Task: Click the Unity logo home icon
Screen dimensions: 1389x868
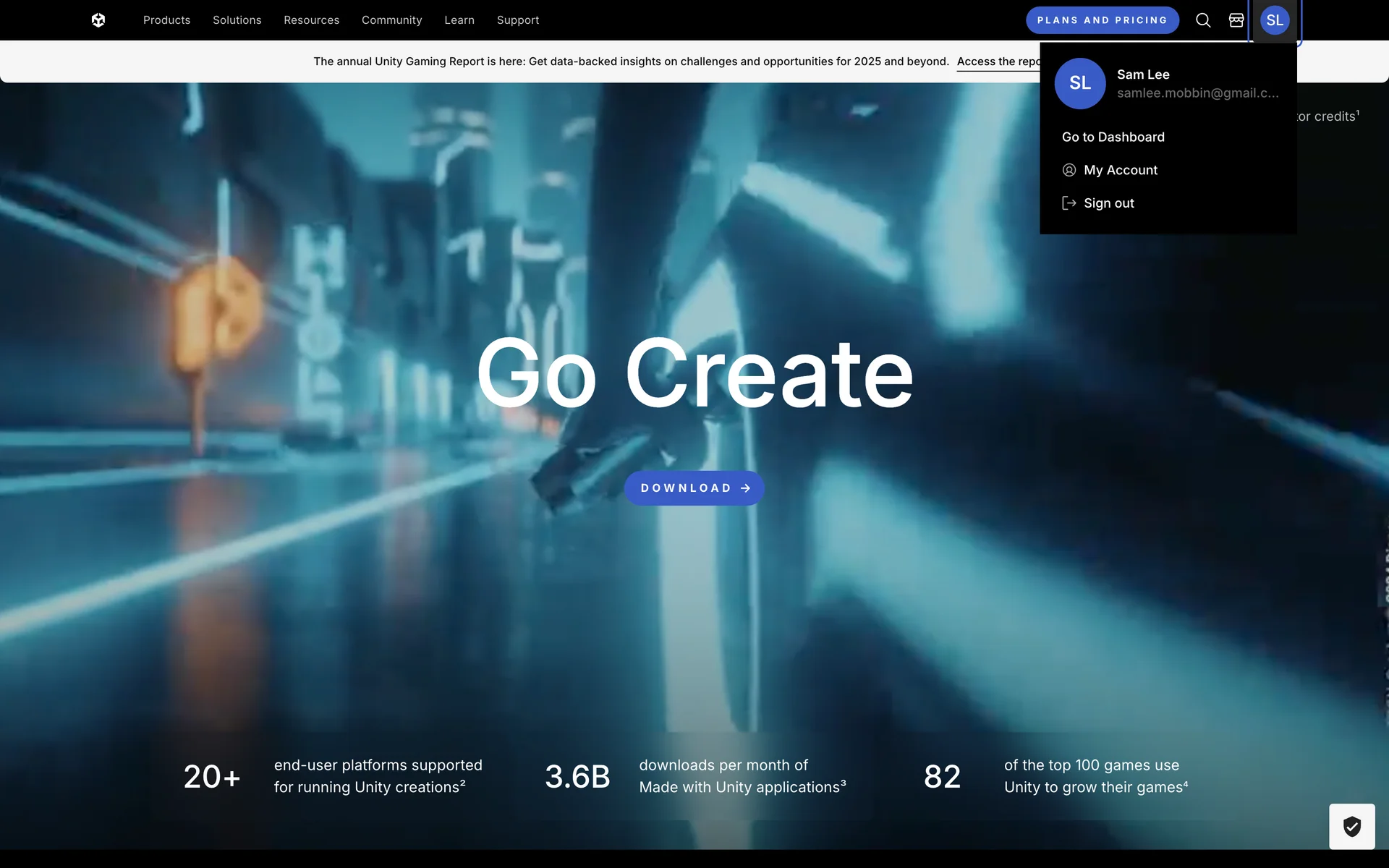Action: (x=98, y=20)
